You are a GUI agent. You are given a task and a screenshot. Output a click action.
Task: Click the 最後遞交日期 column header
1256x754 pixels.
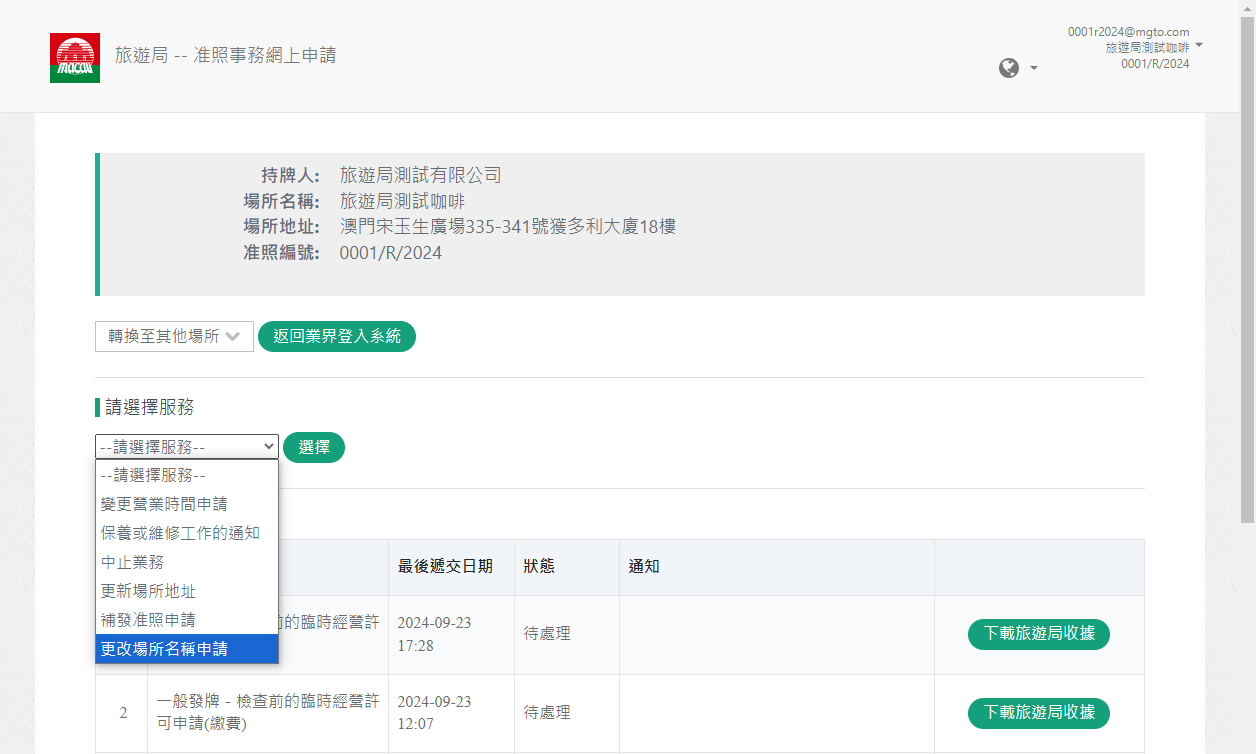(x=445, y=567)
